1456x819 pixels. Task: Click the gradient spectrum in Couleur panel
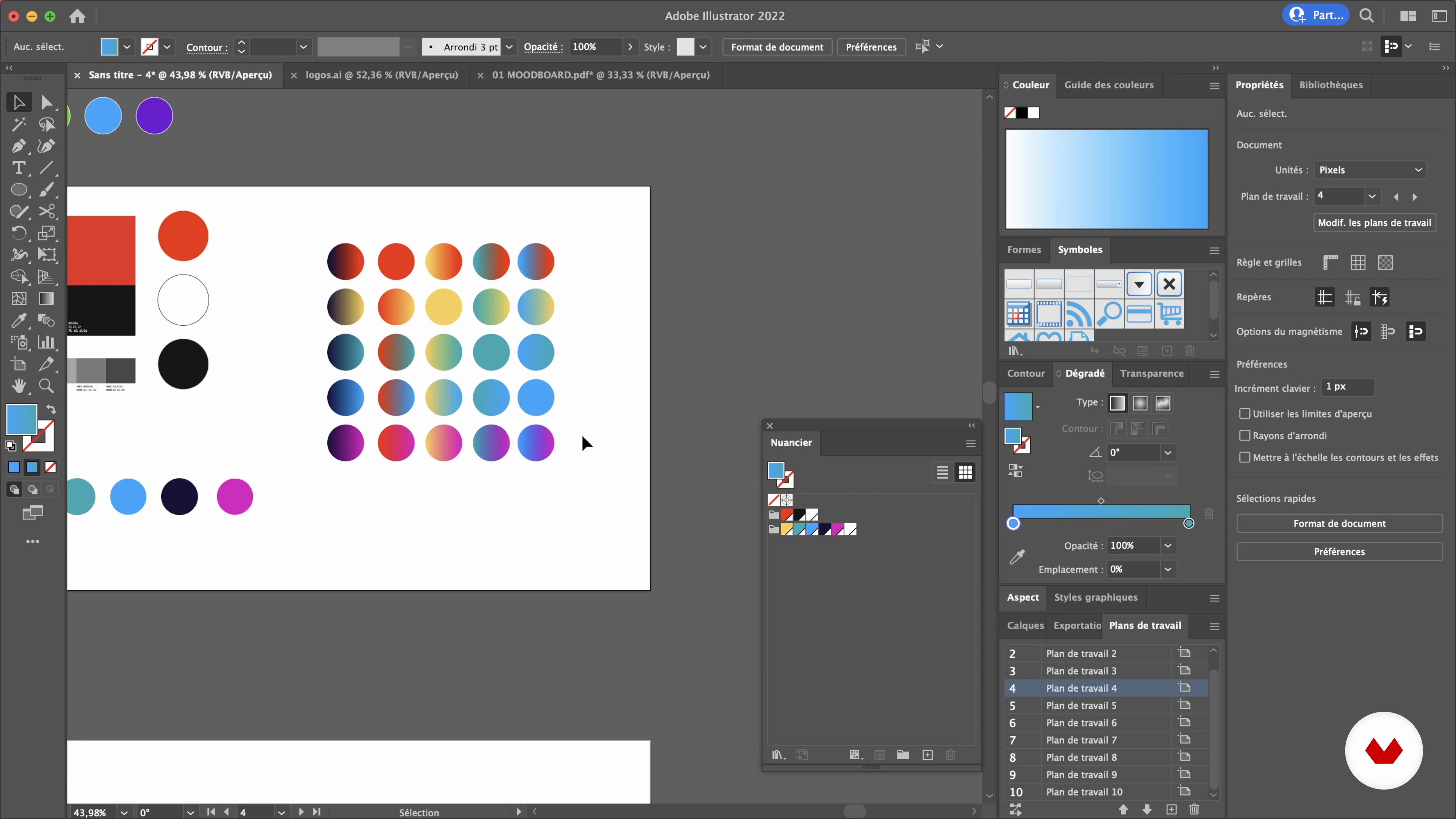click(x=1107, y=179)
